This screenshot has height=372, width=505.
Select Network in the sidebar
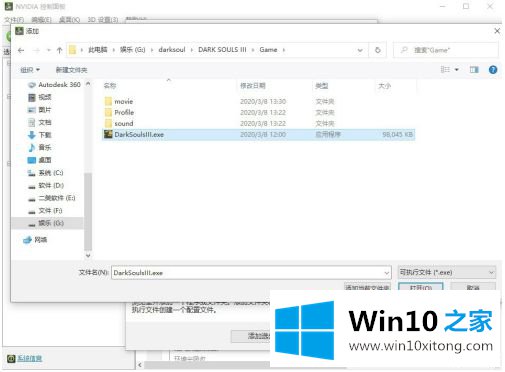pos(35,240)
